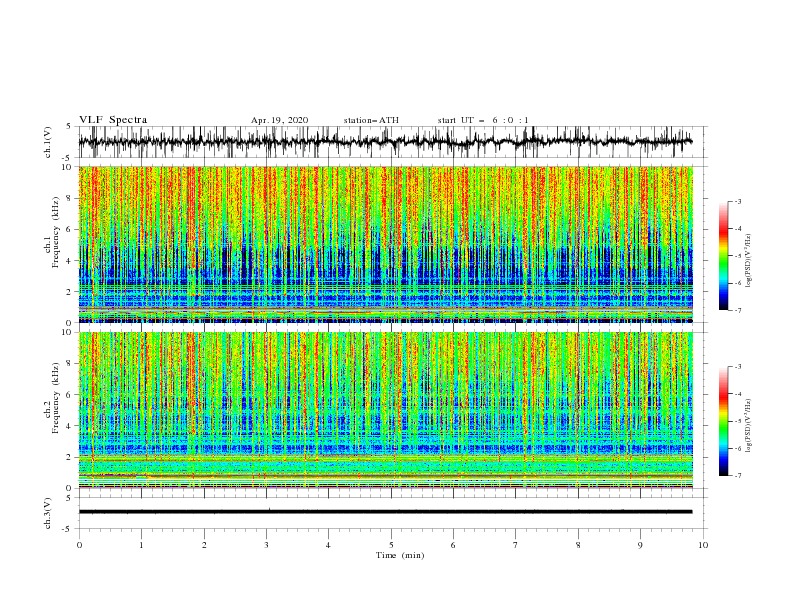Click the "4" kHz tick of ch.1 frequency axis

pyautogui.click(x=71, y=261)
